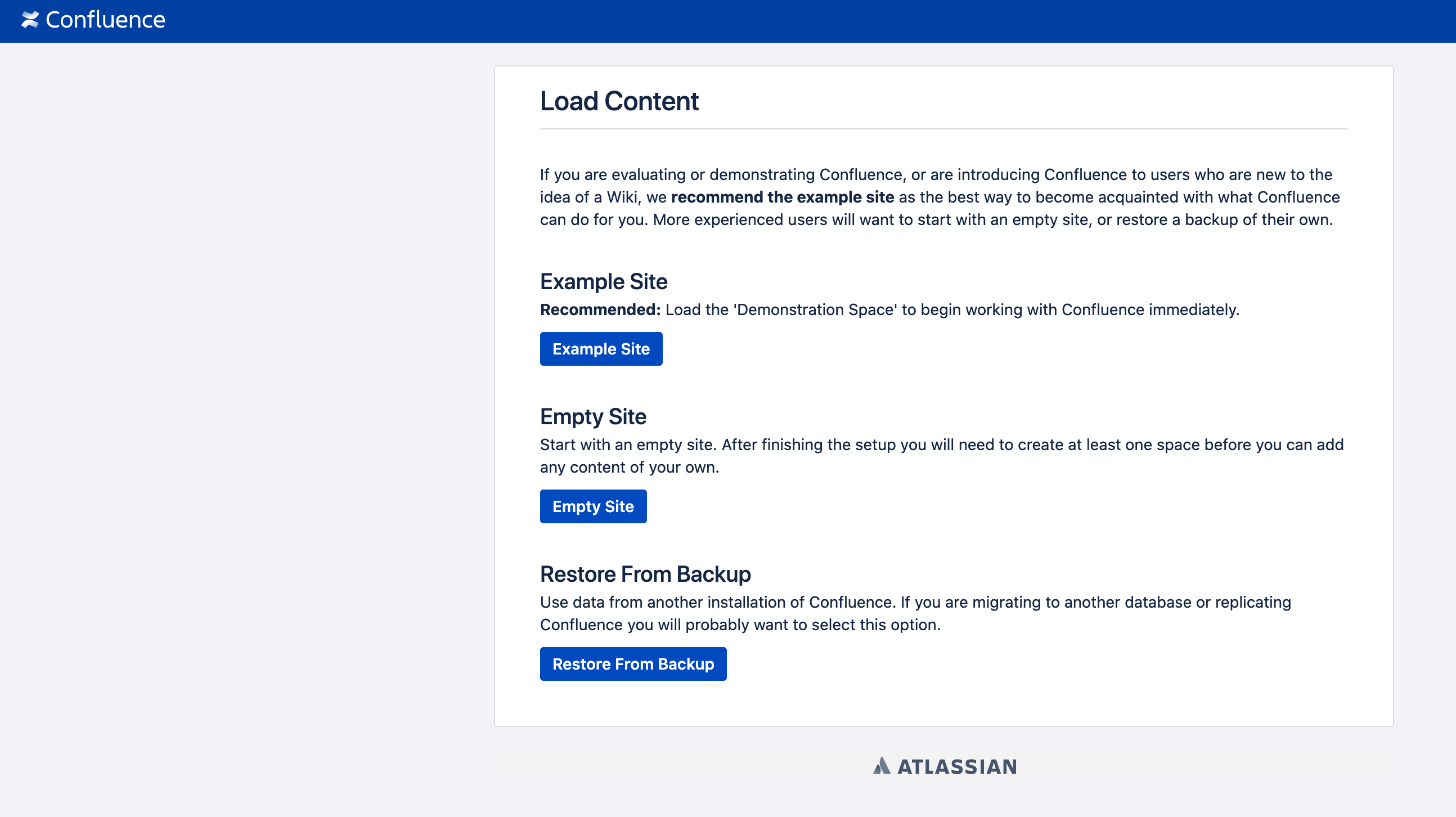Click the Restore From Backup section heading
The image size is (1456, 817).
click(645, 574)
